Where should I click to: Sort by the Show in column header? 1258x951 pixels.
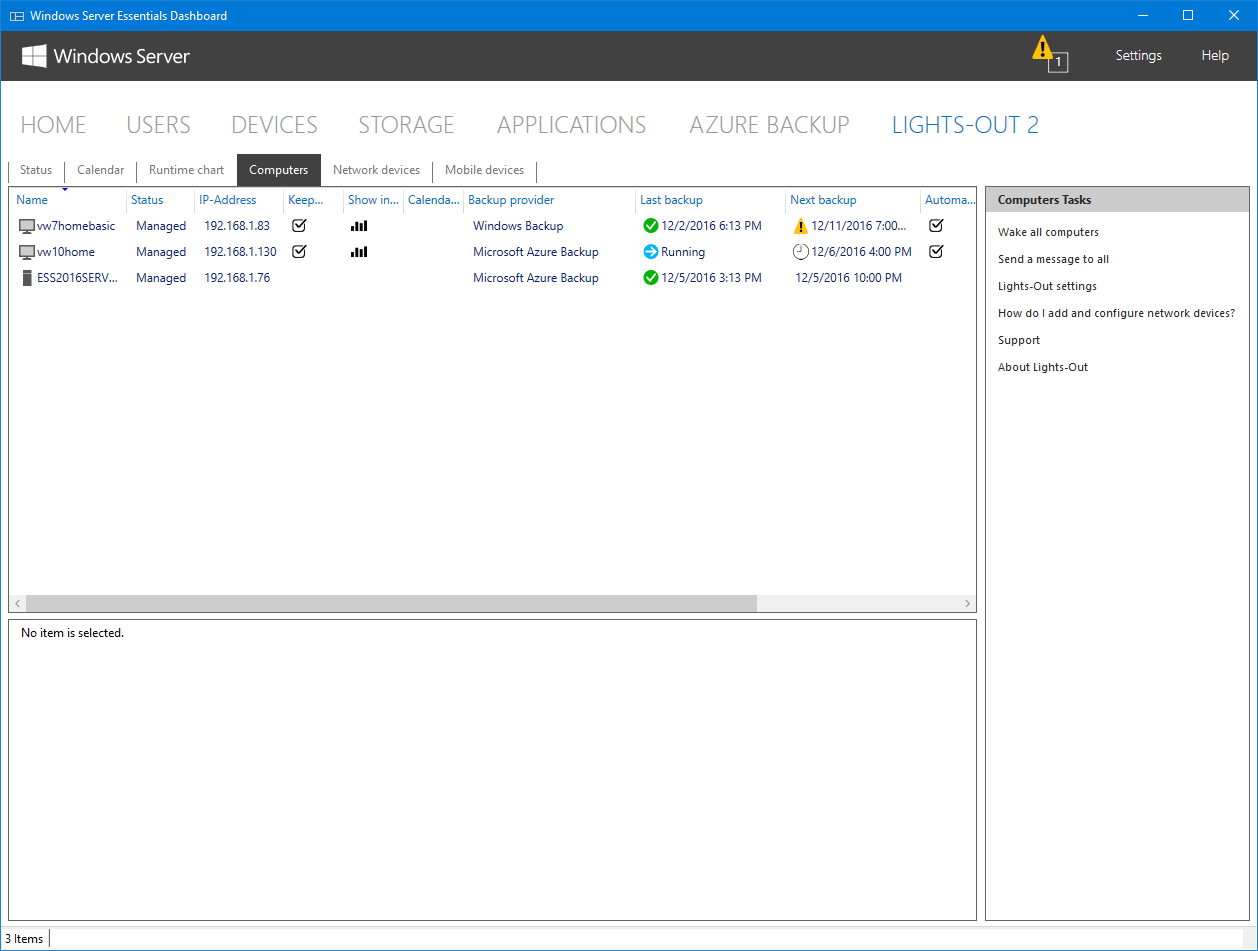(373, 200)
